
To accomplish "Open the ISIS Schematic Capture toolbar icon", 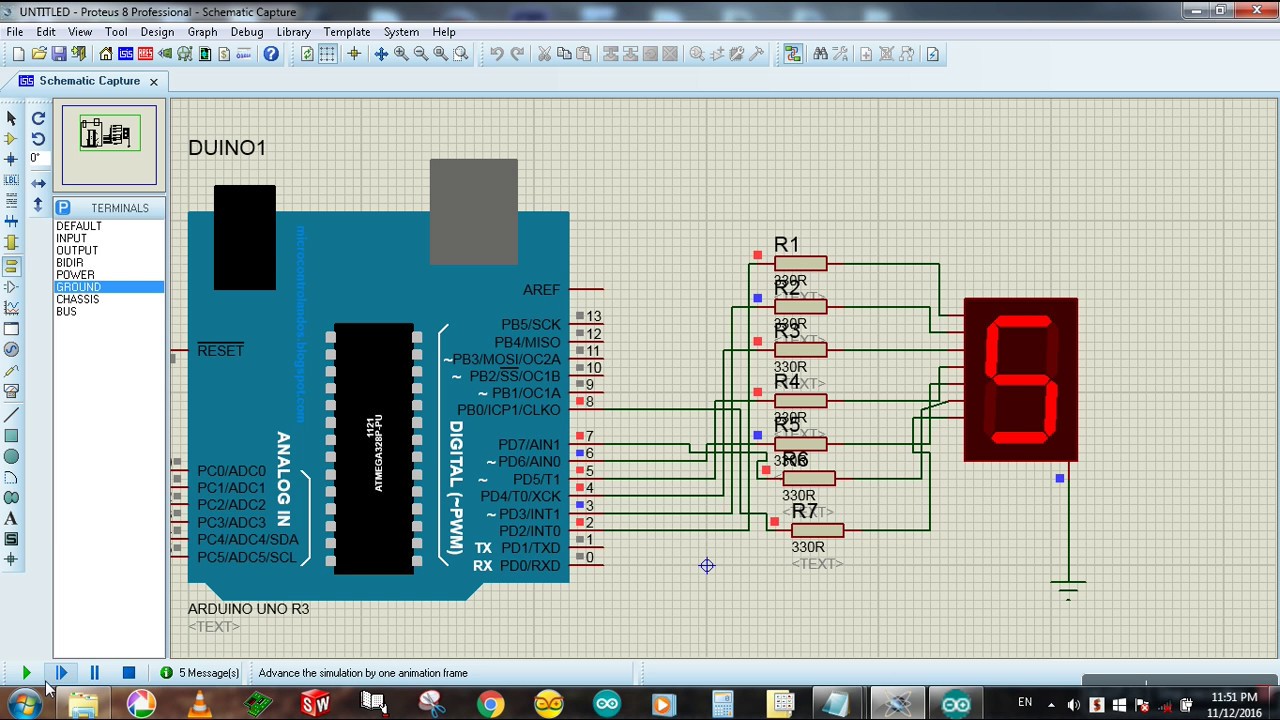I will (127, 54).
